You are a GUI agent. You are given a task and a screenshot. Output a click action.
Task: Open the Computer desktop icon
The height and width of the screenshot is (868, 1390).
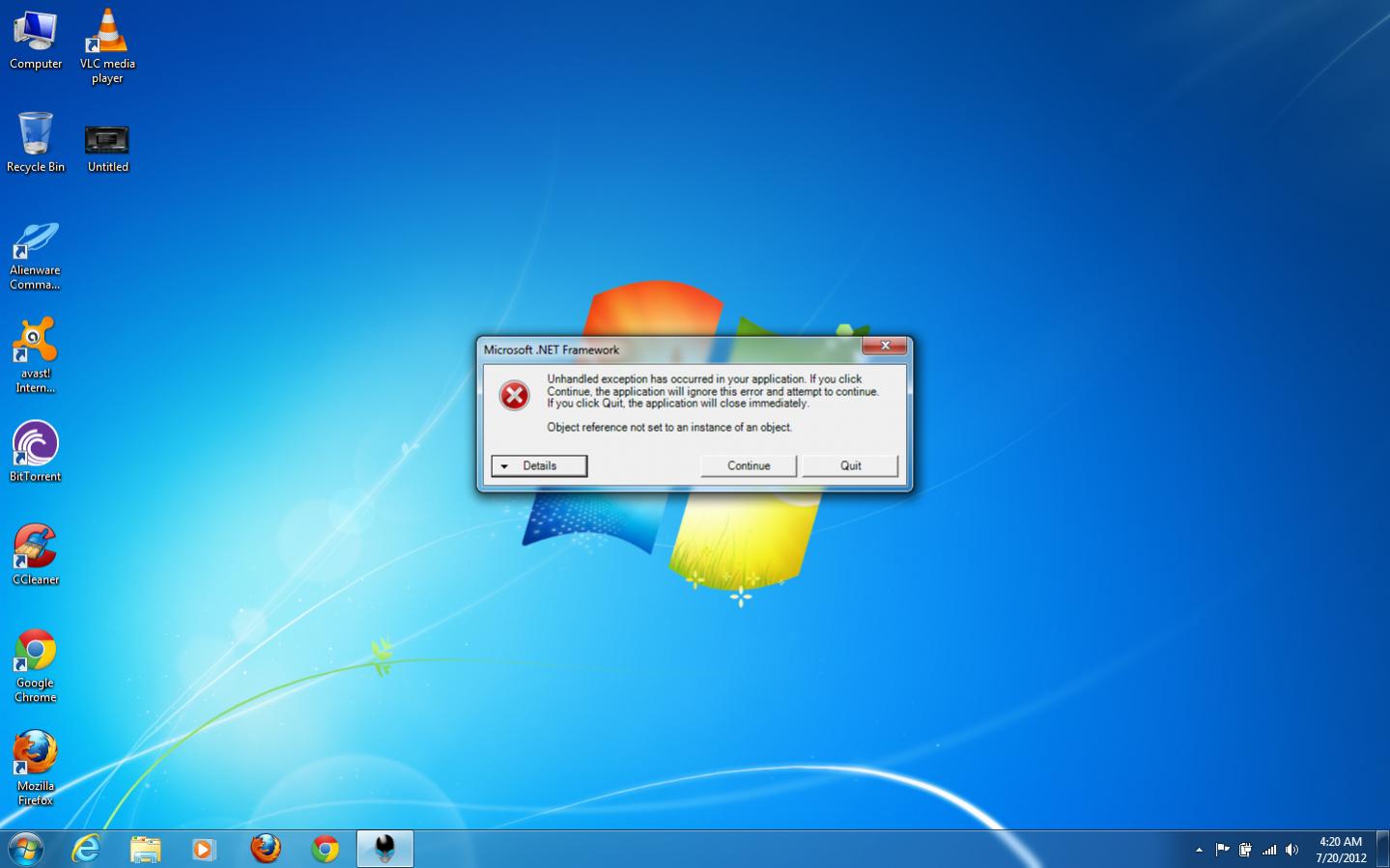point(36,40)
